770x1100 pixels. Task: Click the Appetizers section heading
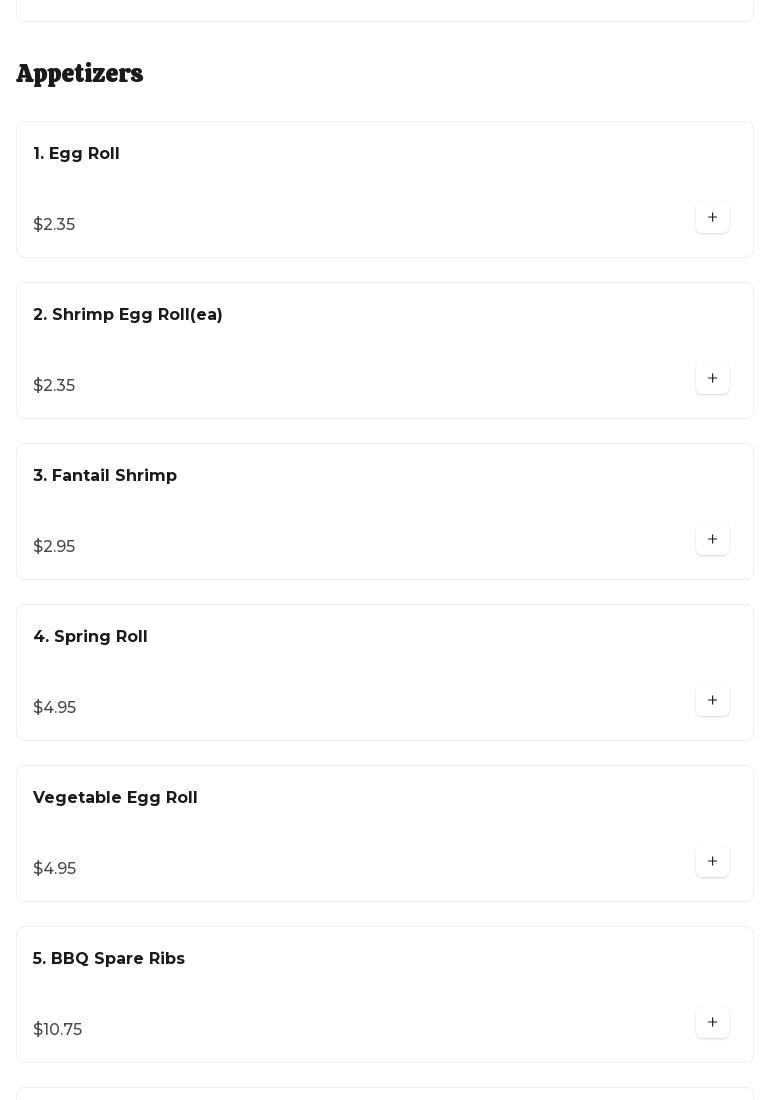click(x=80, y=74)
